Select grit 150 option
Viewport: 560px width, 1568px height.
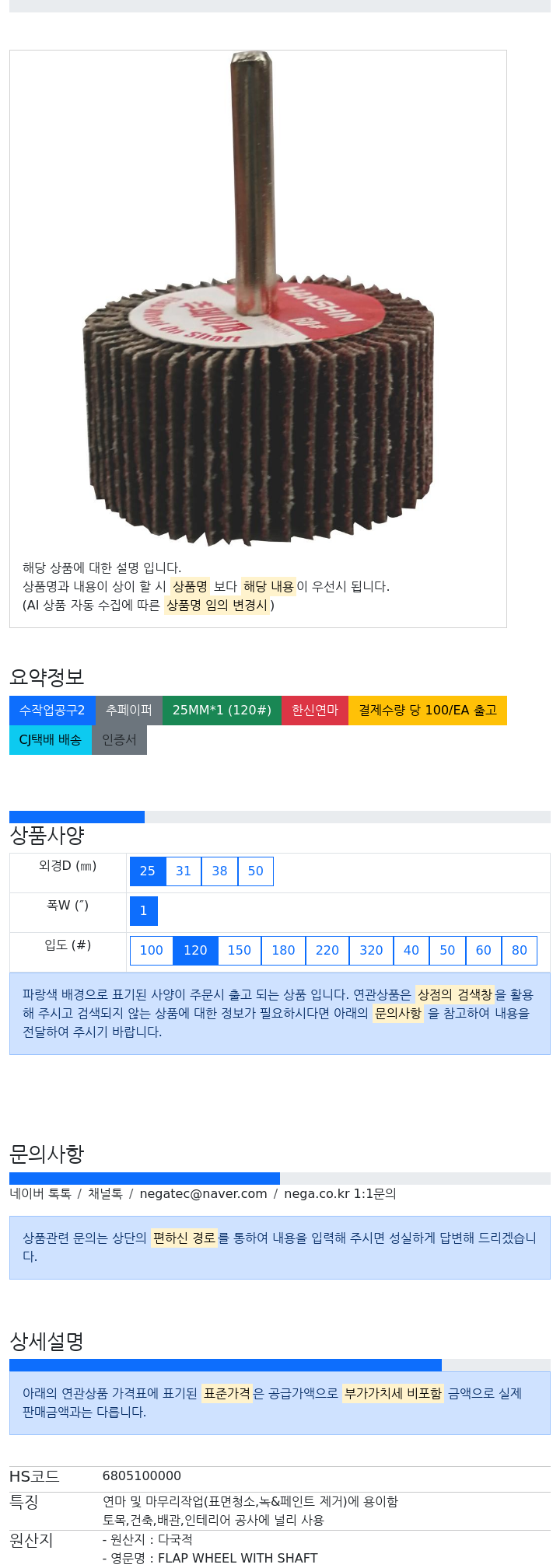(239, 951)
